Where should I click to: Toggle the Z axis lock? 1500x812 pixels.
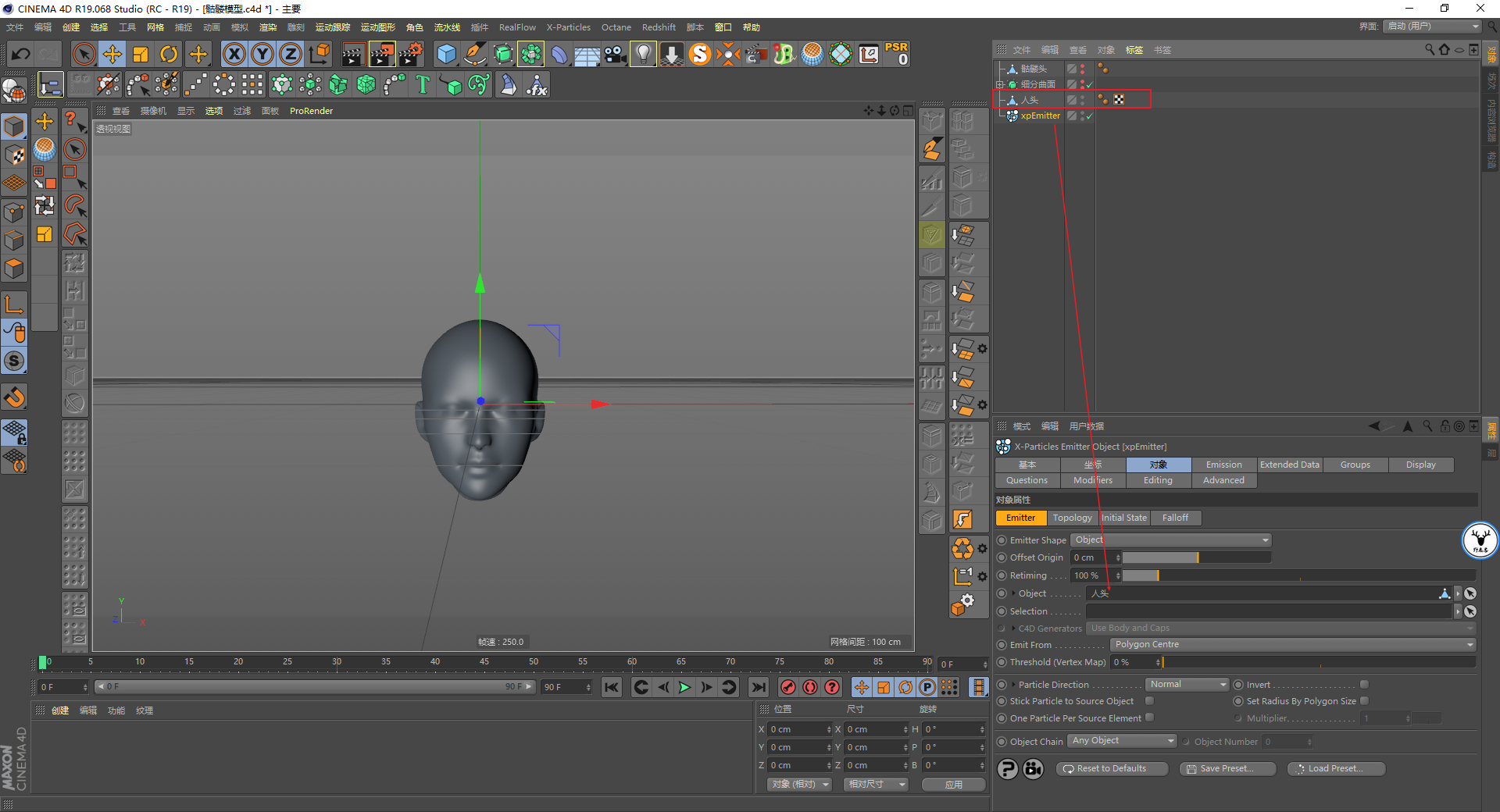coord(291,54)
